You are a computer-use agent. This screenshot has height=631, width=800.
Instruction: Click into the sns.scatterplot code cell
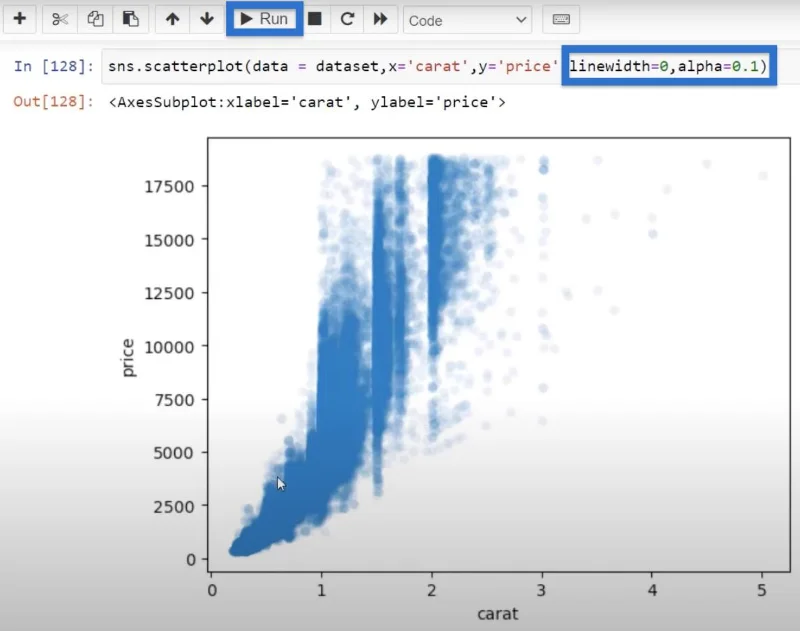click(449, 66)
